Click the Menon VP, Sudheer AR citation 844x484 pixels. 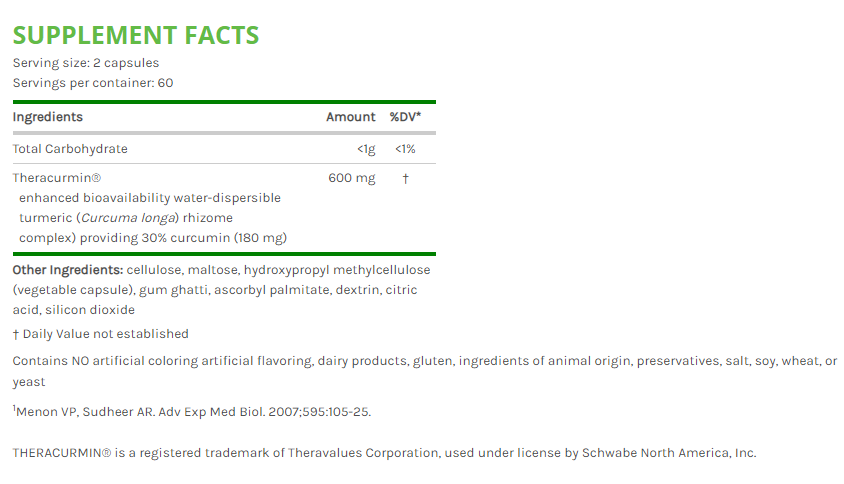(192, 412)
